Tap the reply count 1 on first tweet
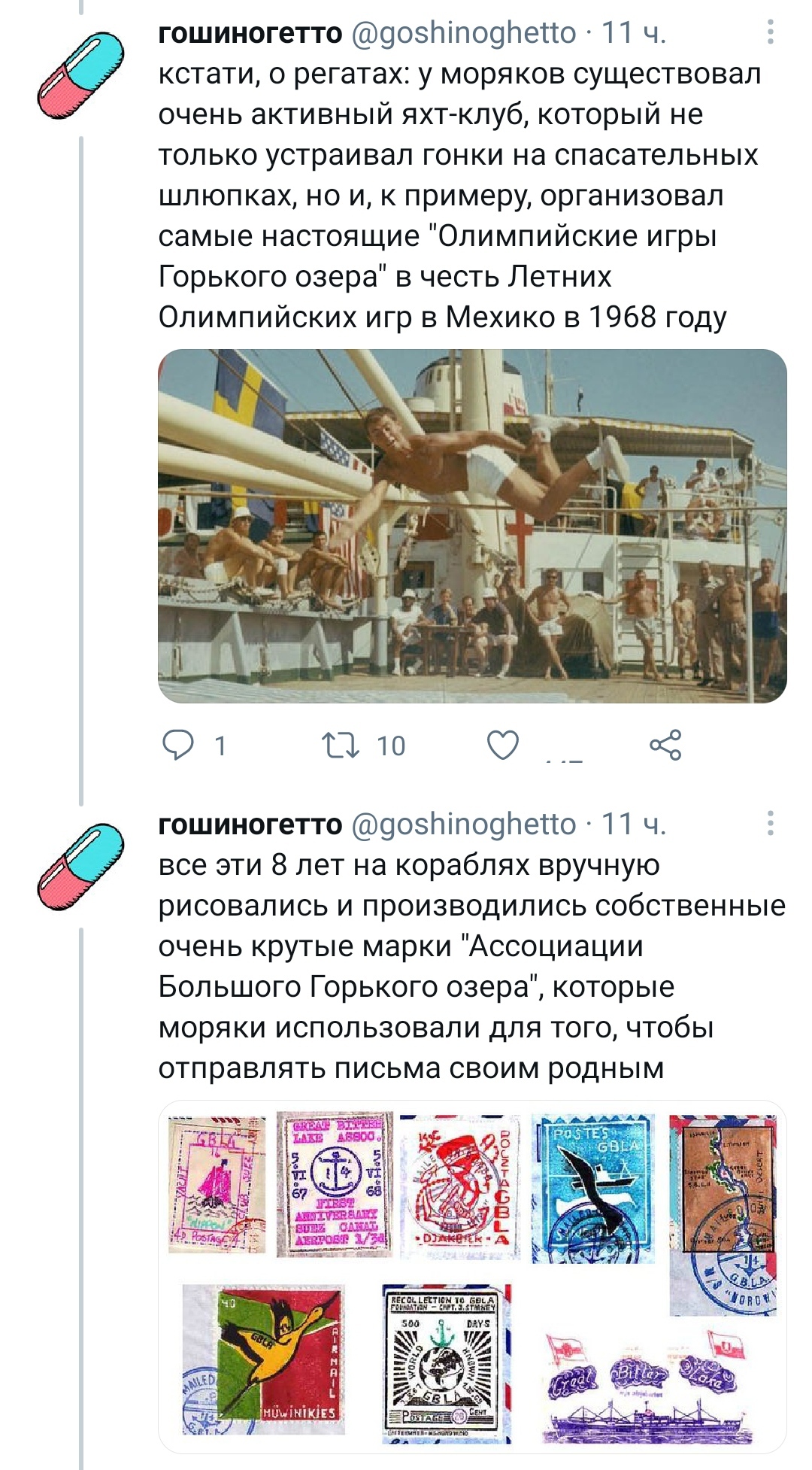Viewport: 812px width, 1470px height. click(x=220, y=746)
